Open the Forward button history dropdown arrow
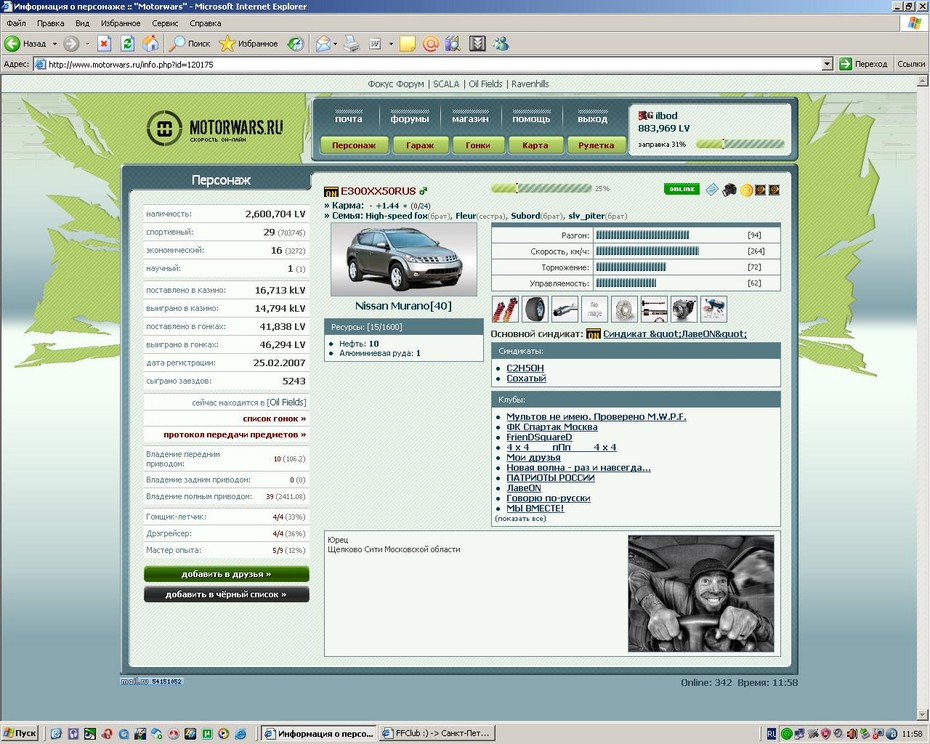Screen dimensions: 930x744 (x=87, y=43)
